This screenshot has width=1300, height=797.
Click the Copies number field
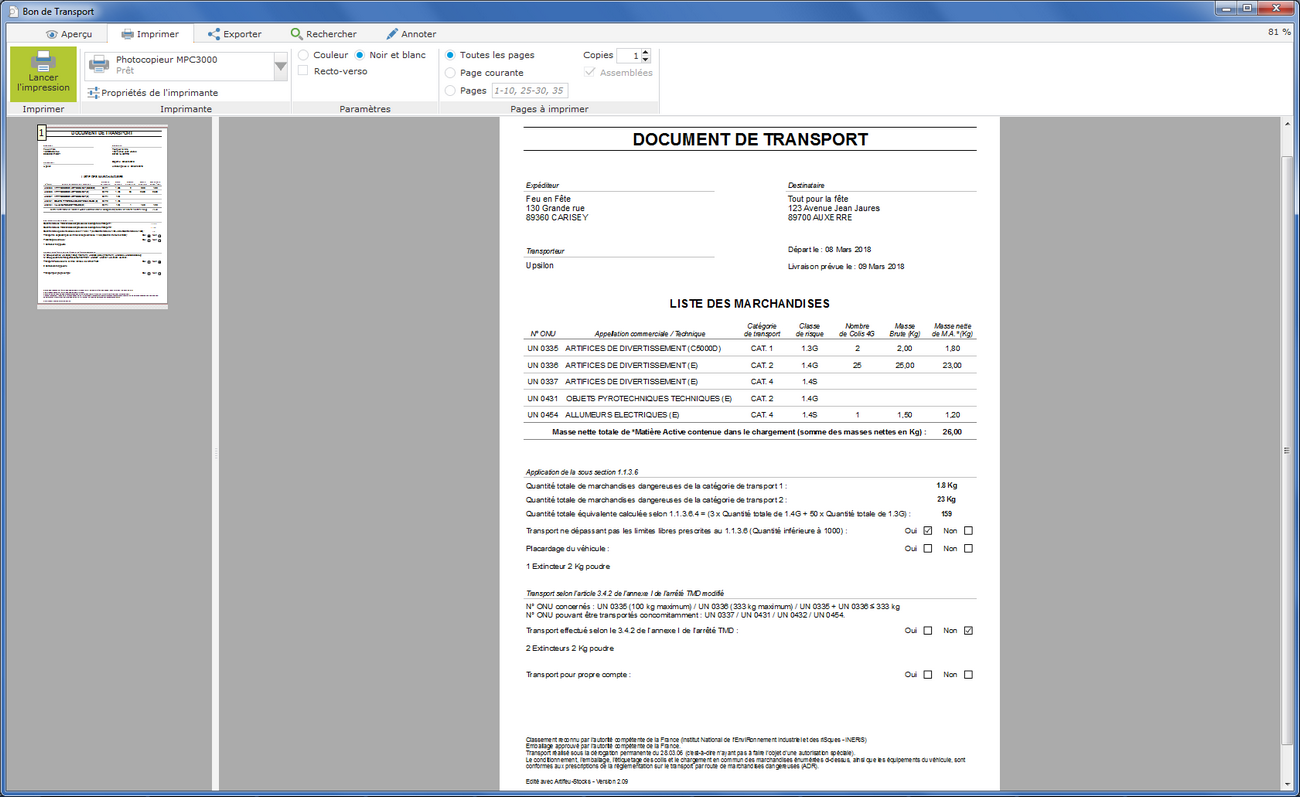[628, 56]
